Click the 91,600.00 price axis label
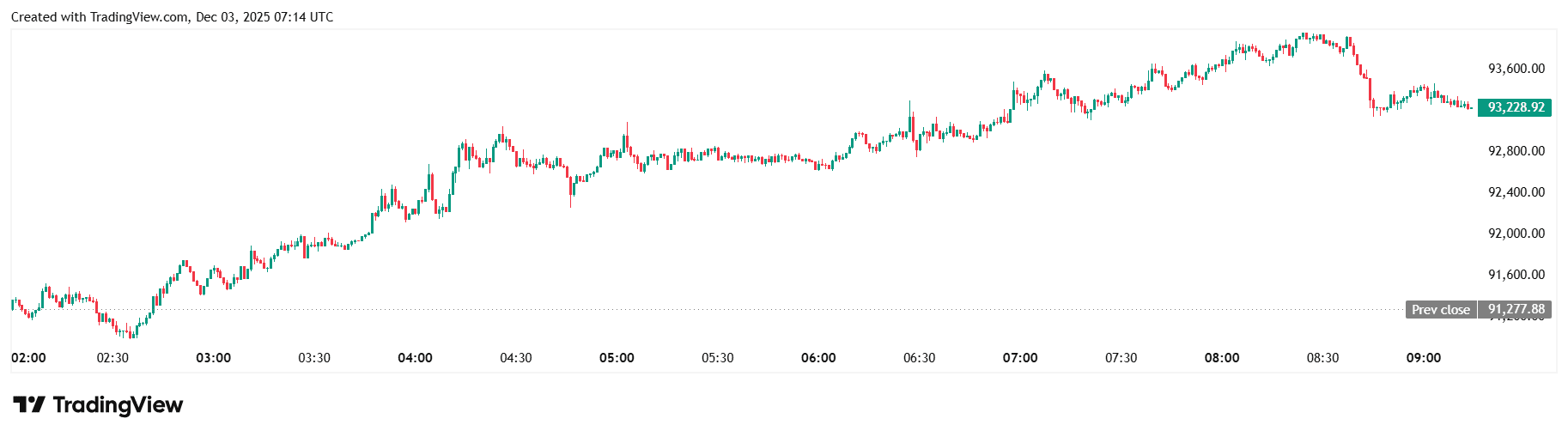The width and height of the screenshot is (1568, 437). pyautogui.click(x=1516, y=275)
